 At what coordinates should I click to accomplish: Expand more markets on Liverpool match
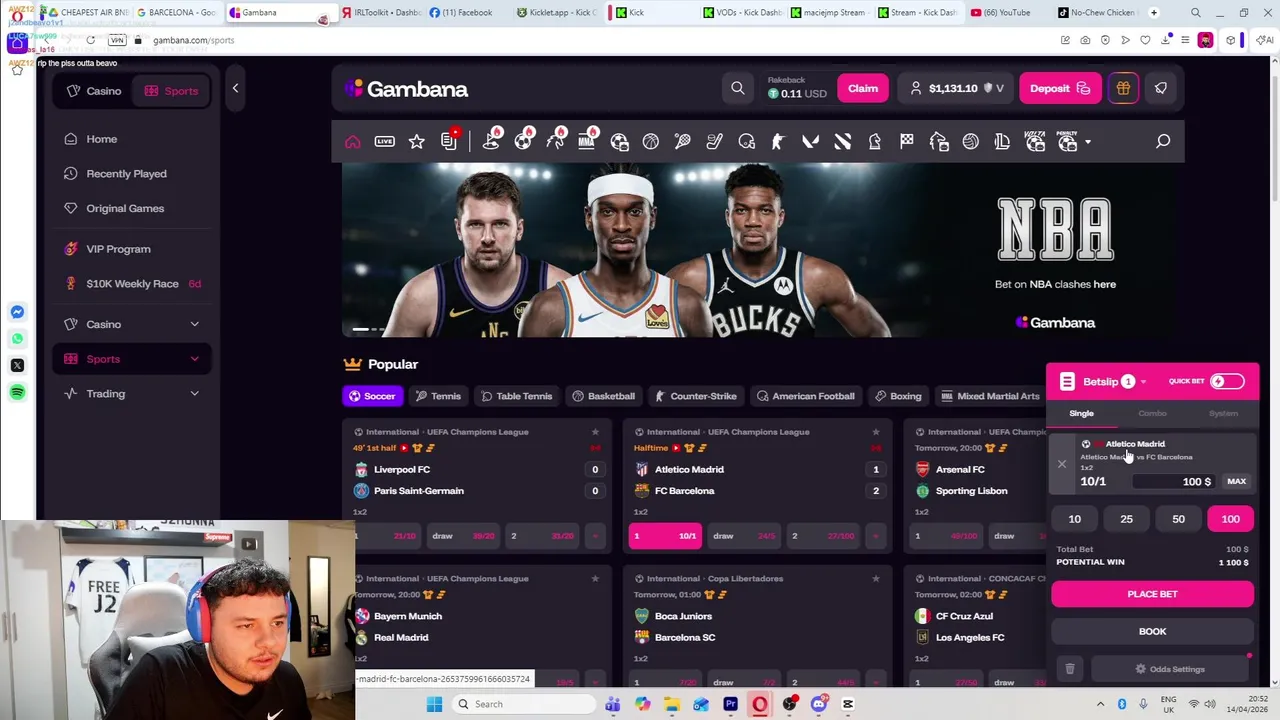(595, 536)
